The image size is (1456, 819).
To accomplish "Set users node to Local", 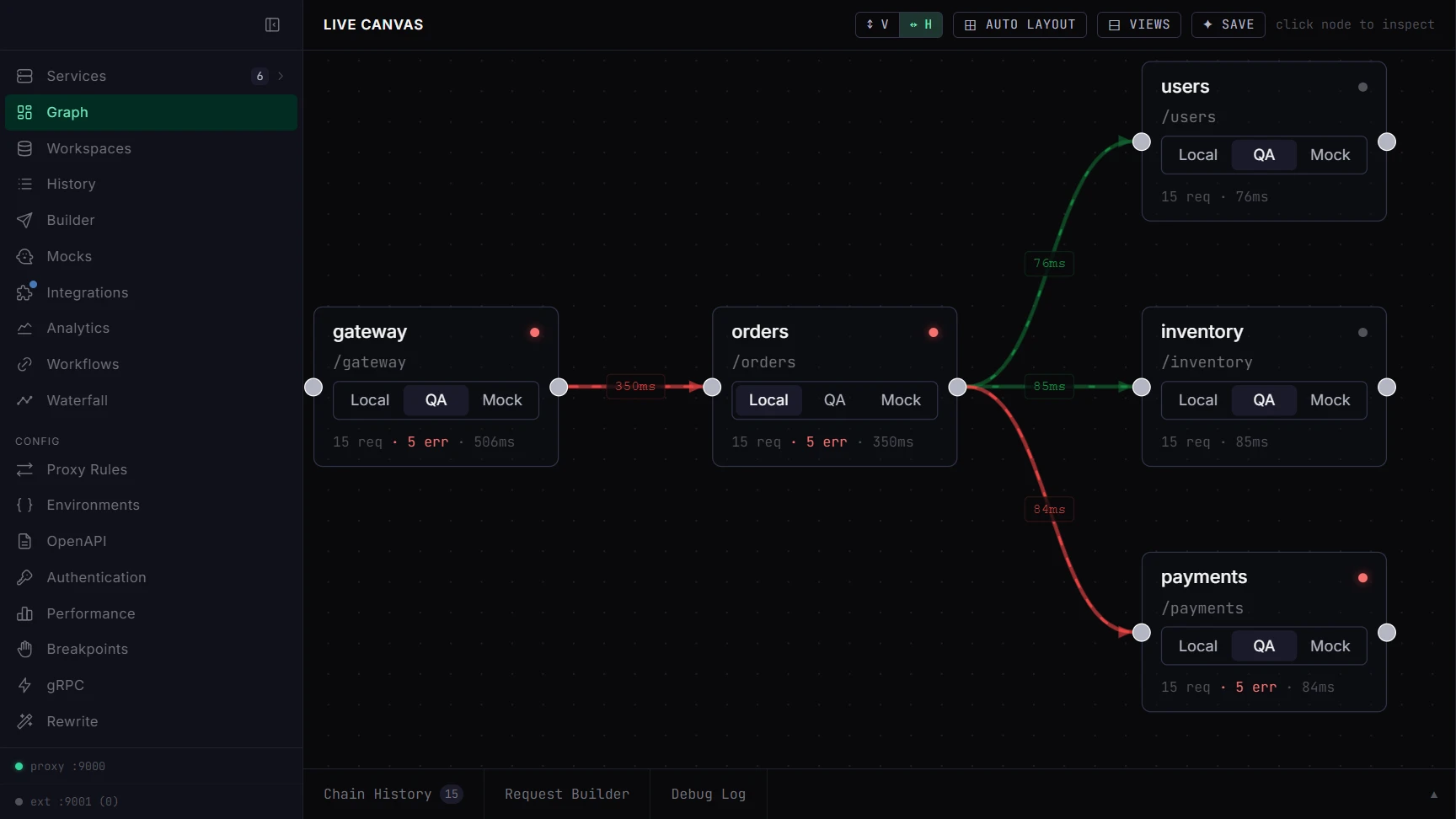I will (x=1197, y=155).
